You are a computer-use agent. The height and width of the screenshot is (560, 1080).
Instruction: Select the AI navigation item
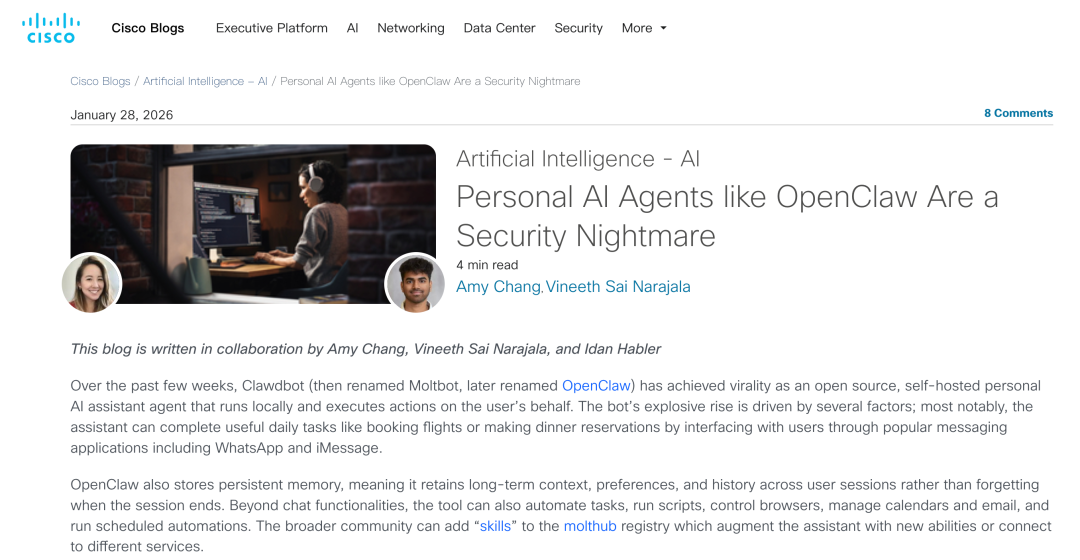pyautogui.click(x=353, y=28)
